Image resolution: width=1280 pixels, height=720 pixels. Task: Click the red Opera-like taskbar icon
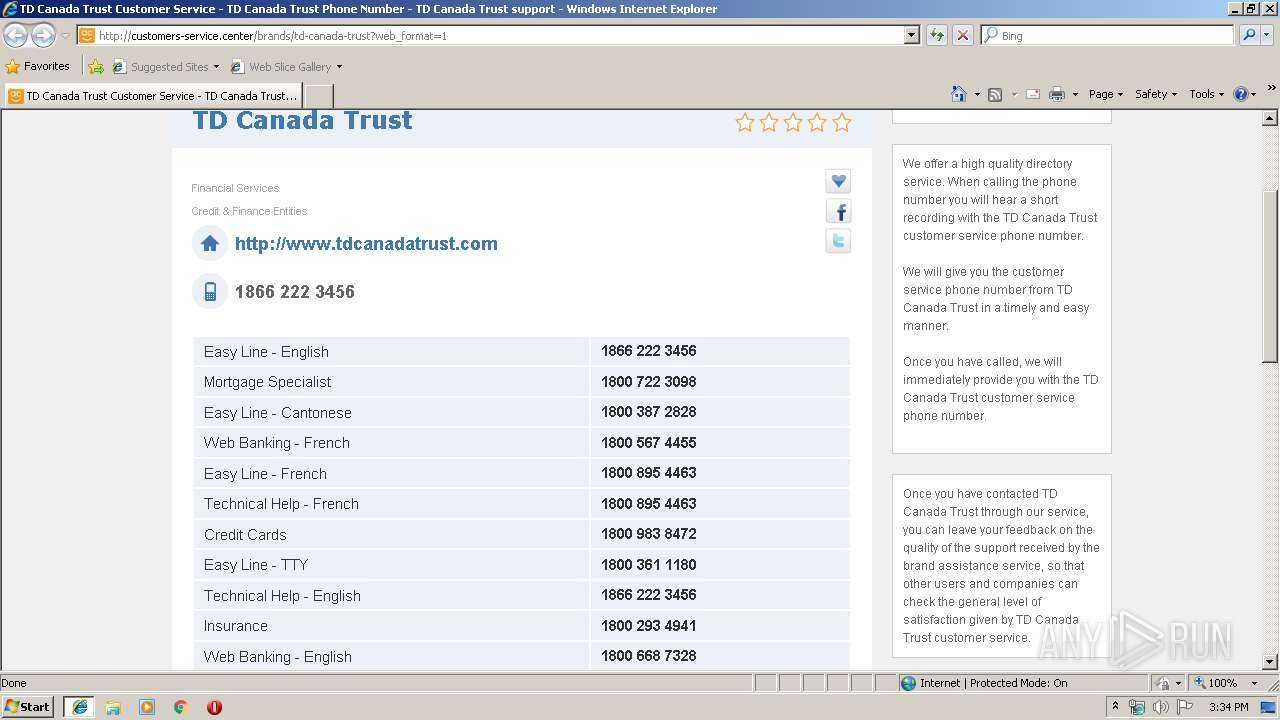[214, 707]
